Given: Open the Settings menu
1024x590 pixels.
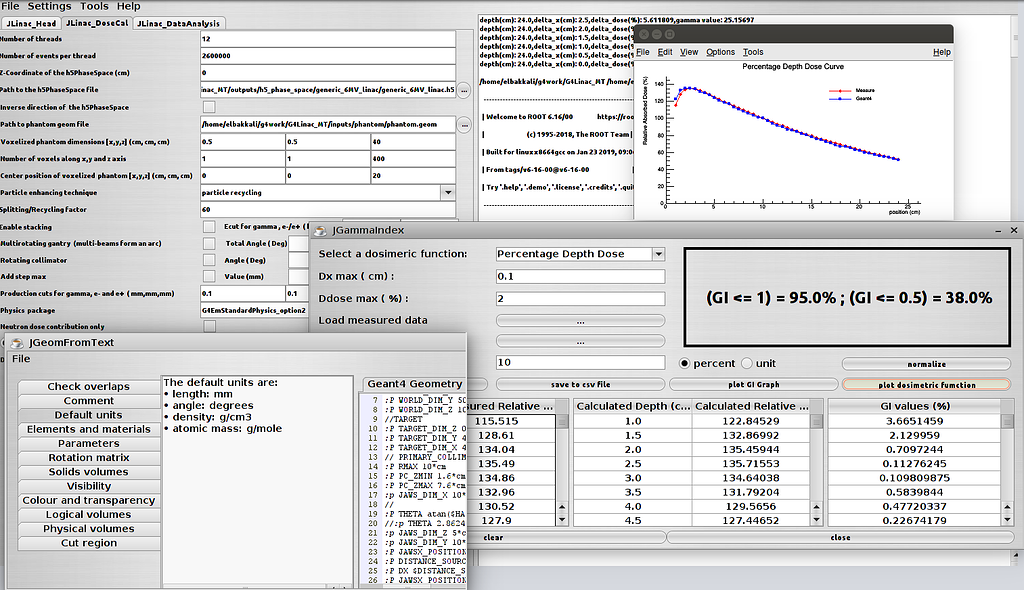Looking at the screenshot, I should point(49,6).
